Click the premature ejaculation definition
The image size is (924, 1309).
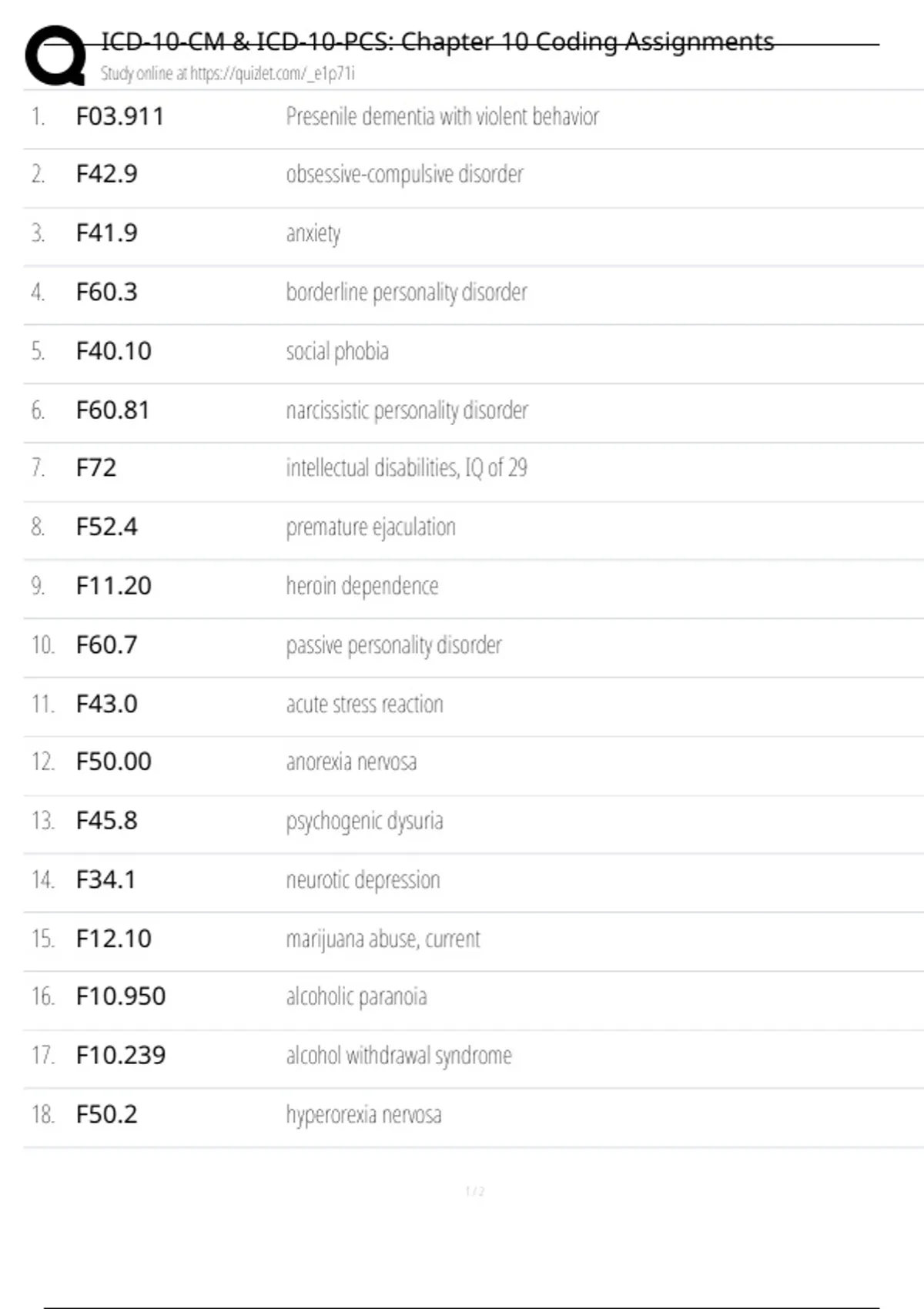click(x=370, y=527)
